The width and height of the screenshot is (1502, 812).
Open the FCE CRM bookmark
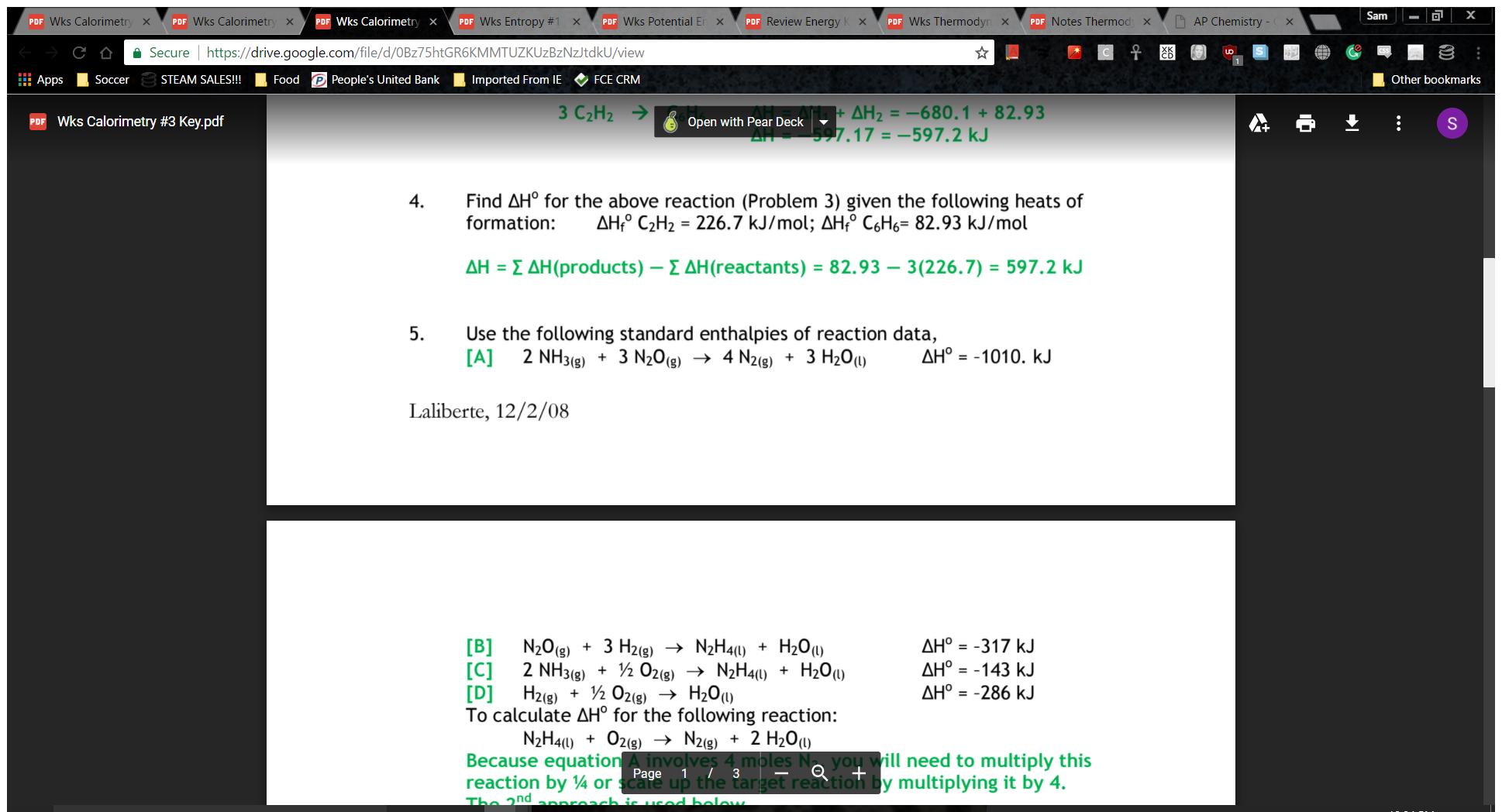[608, 79]
